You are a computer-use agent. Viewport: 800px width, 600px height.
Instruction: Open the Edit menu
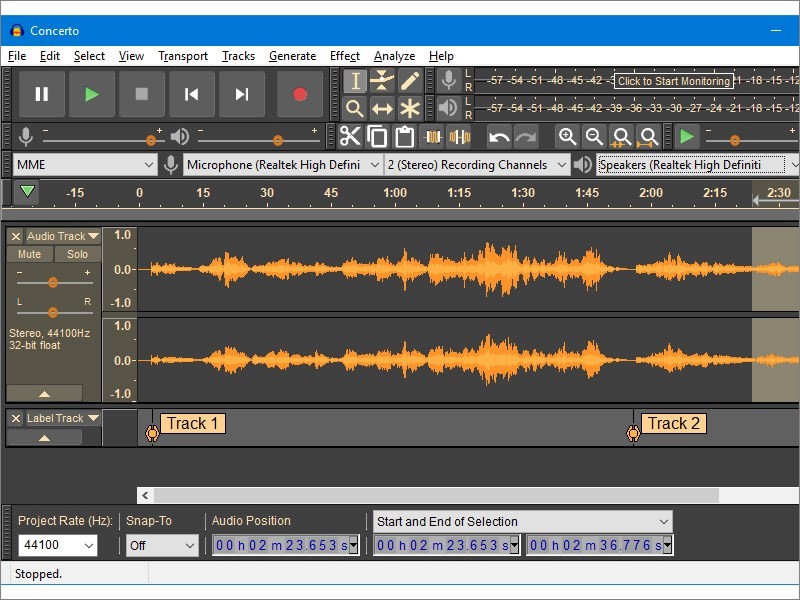pos(49,56)
